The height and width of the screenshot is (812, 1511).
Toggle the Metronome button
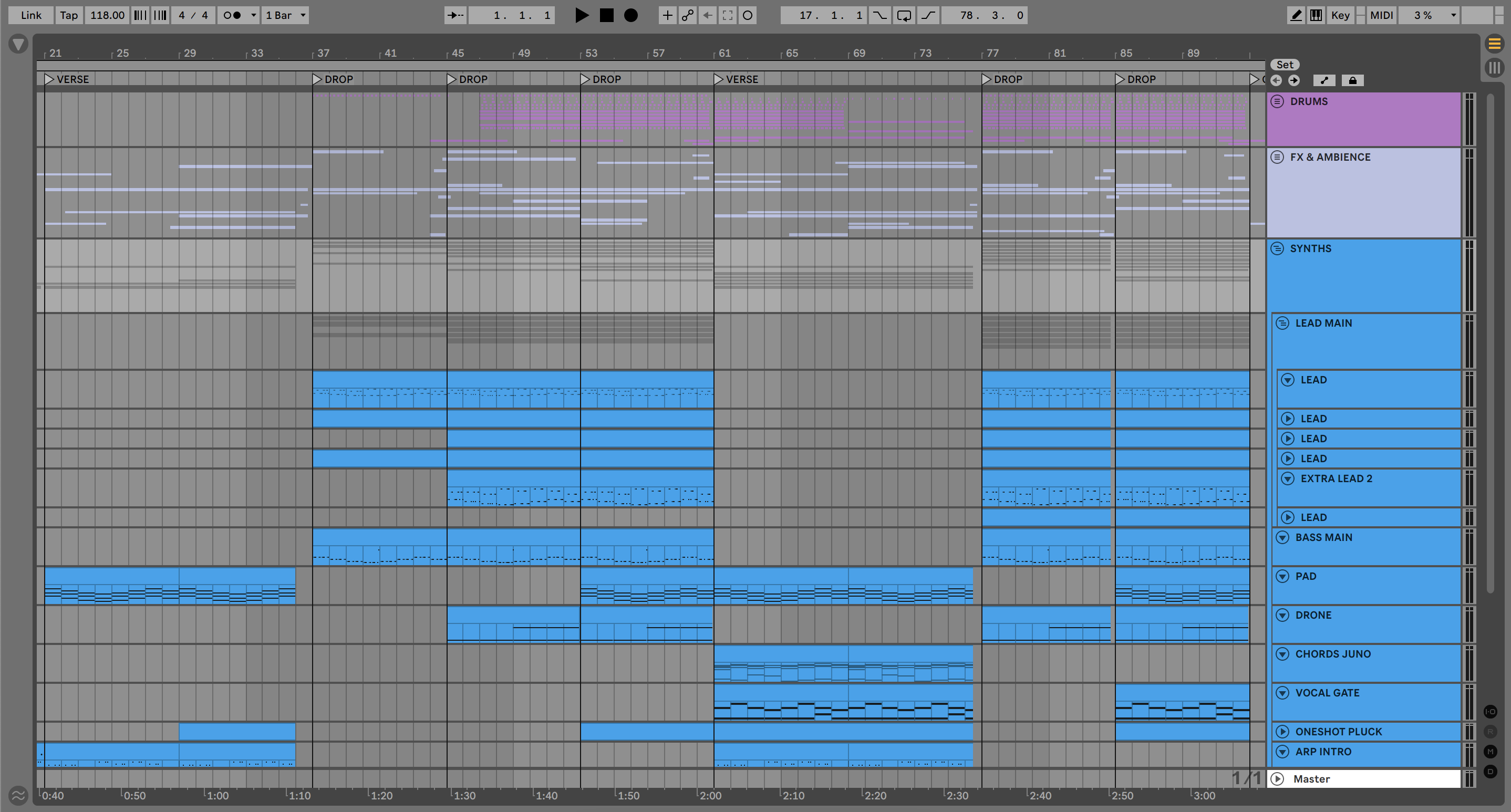click(232, 15)
